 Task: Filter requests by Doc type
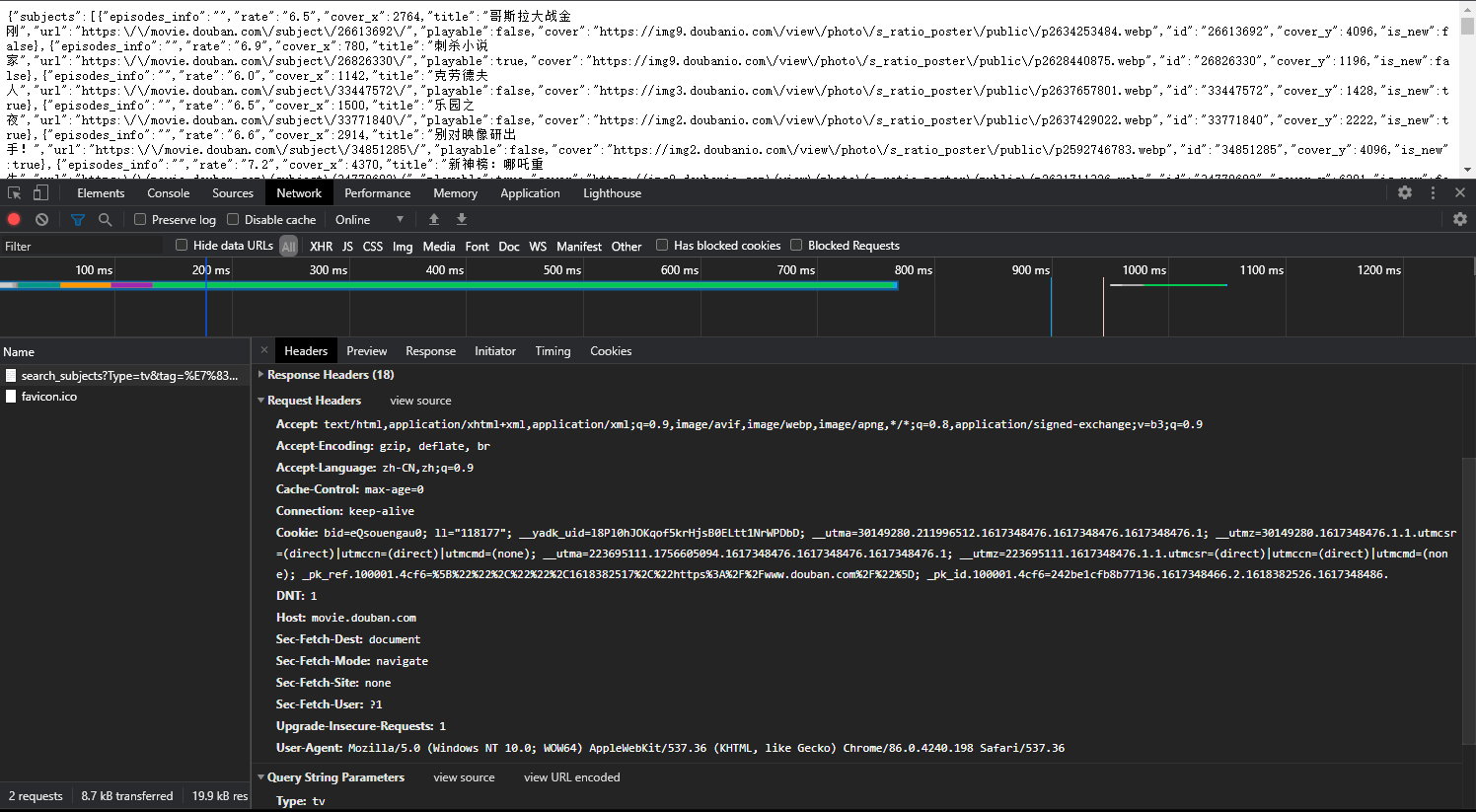point(509,246)
